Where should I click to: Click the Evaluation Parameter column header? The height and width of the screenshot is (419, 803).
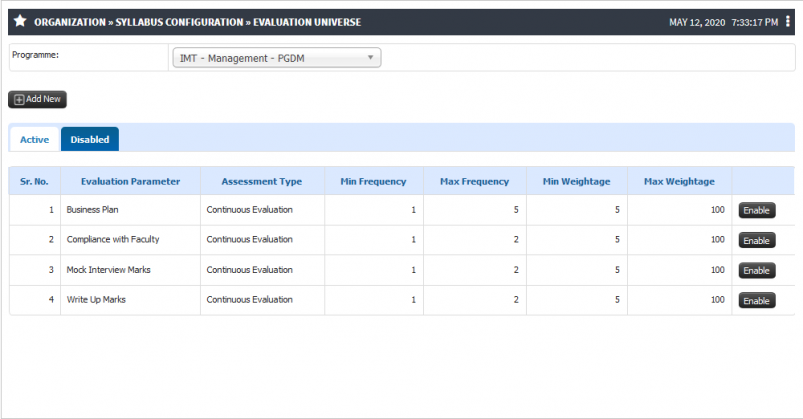pos(130,181)
